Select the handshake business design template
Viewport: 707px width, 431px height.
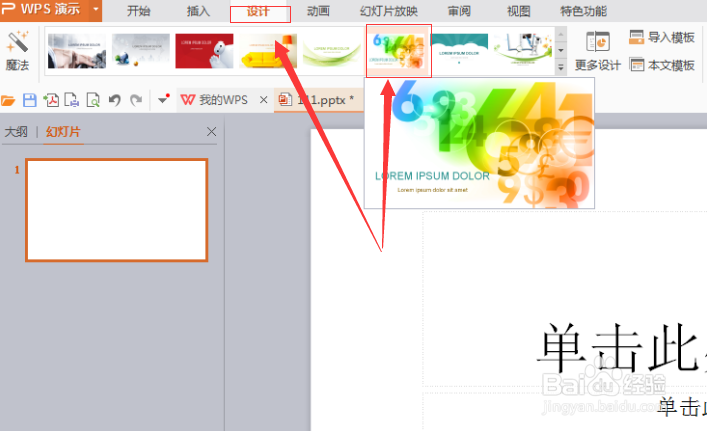point(77,51)
